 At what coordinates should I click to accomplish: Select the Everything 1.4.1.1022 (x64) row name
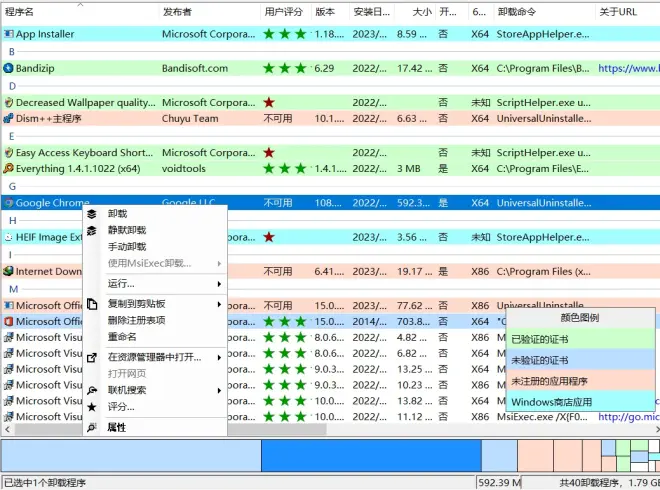78,169
